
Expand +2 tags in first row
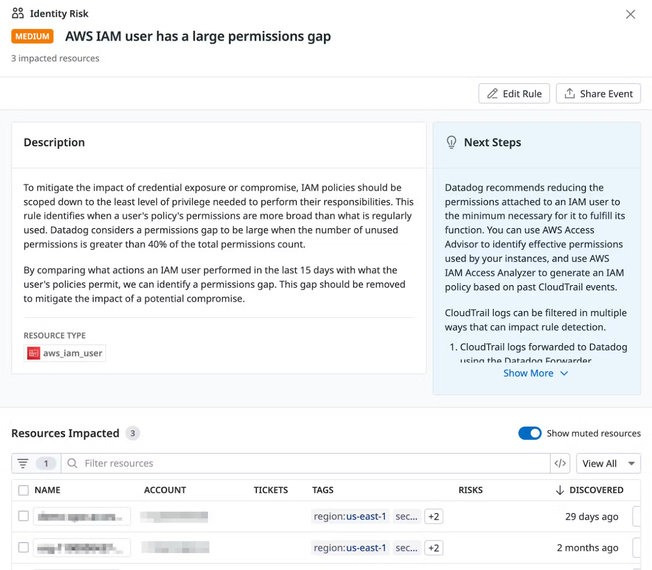pyautogui.click(x=433, y=517)
